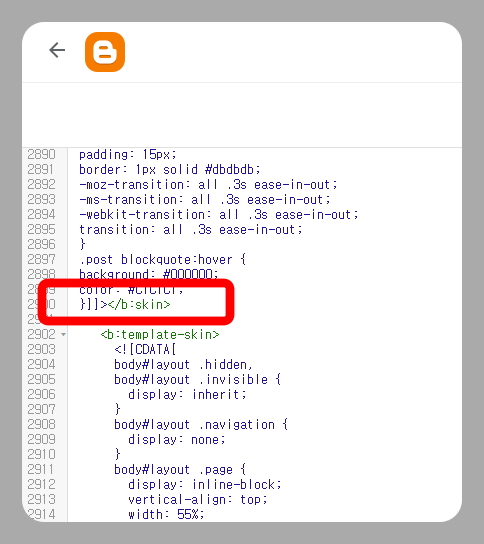Place cursor on 'background: #000000;' line
This screenshot has height=544, width=484.
pyautogui.click(x=148, y=274)
